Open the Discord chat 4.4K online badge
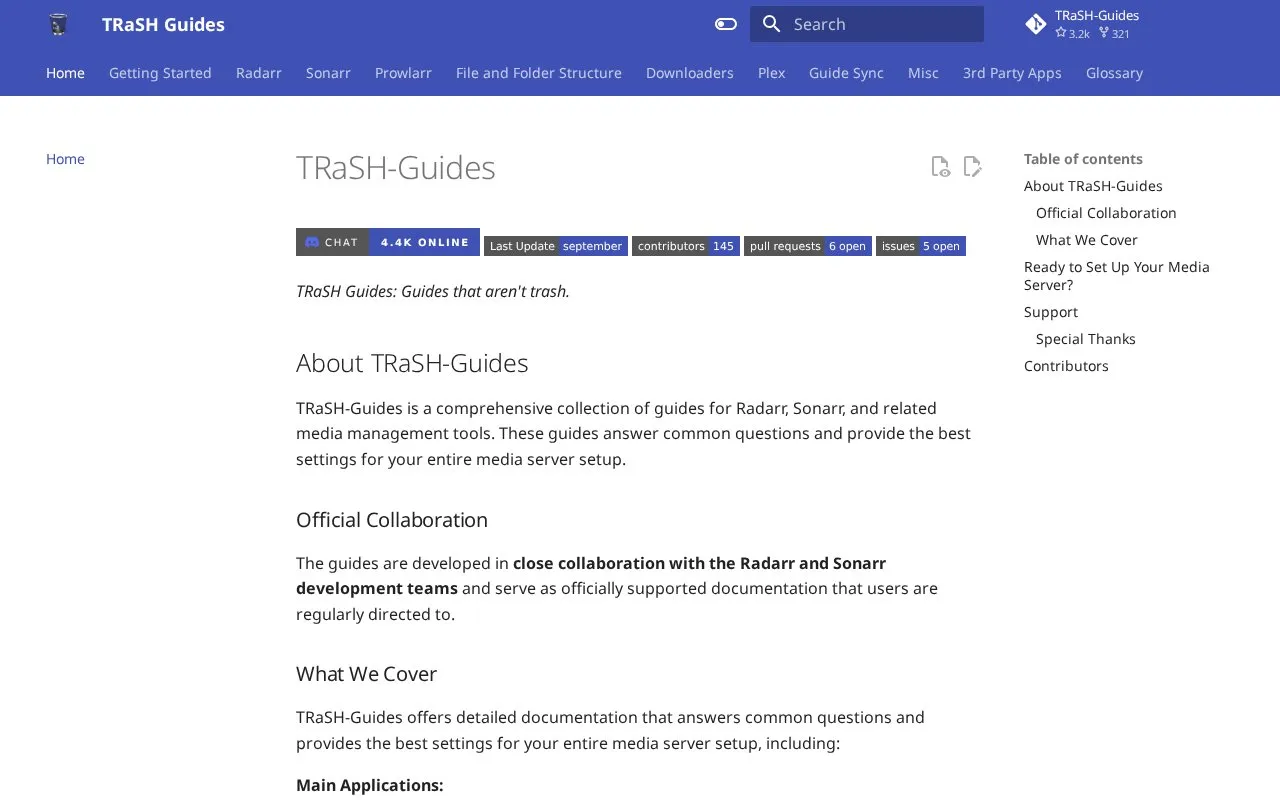 coord(388,242)
